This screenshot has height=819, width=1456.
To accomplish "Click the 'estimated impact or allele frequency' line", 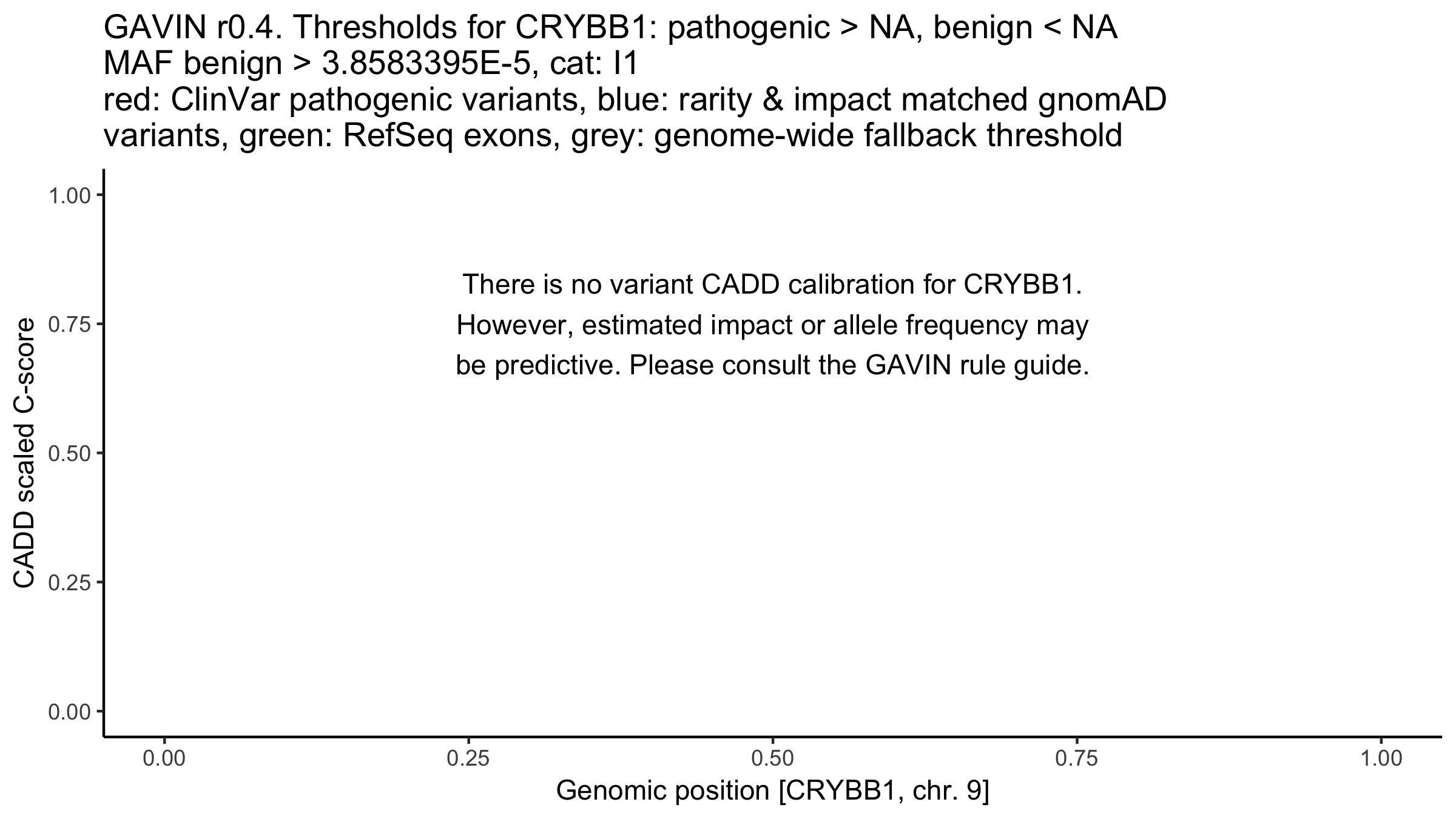I will (x=772, y=326).
